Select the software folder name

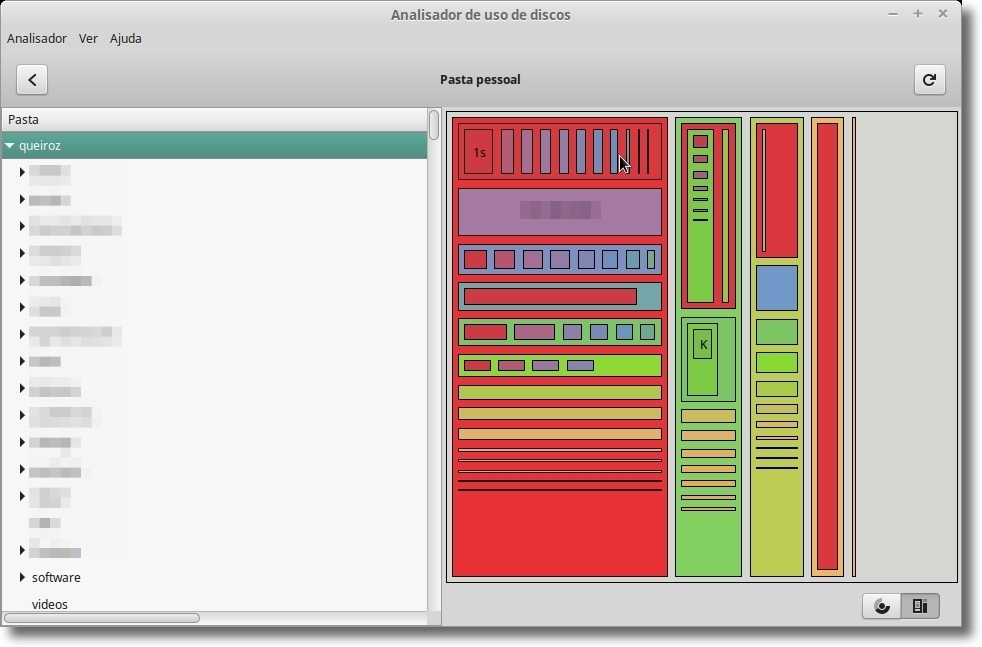pyautogui.click(x=56, y=577)
